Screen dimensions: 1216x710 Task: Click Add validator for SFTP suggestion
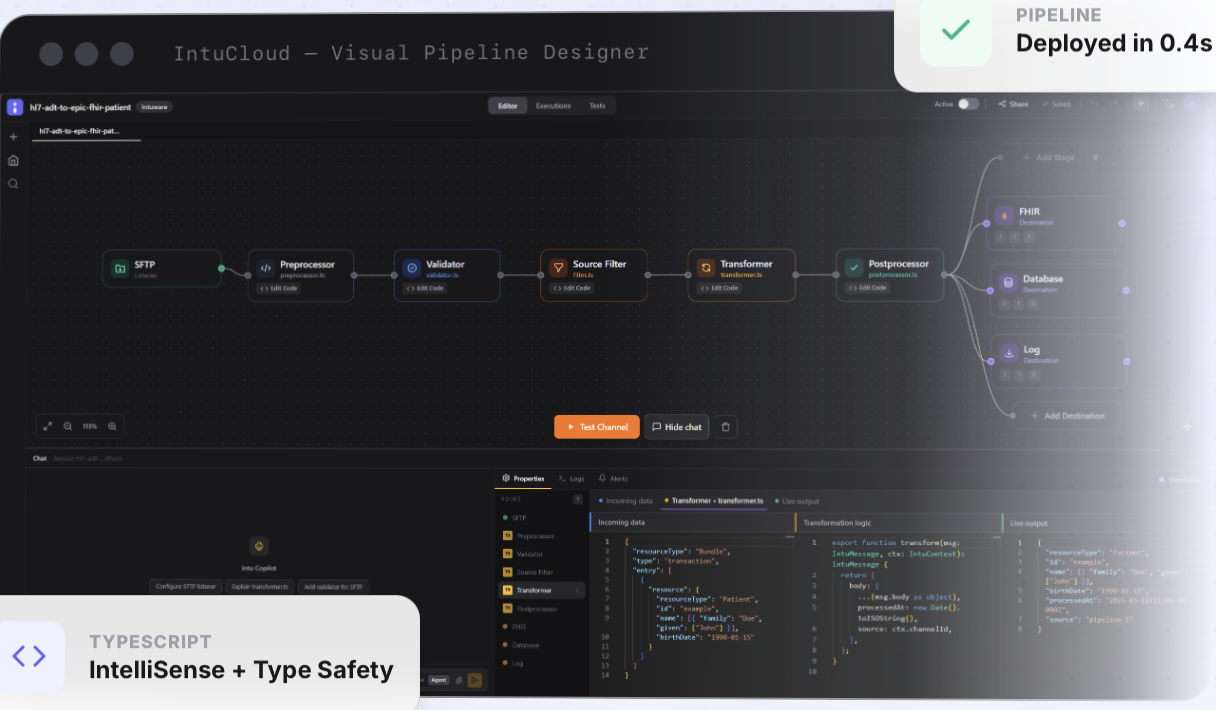332,587
